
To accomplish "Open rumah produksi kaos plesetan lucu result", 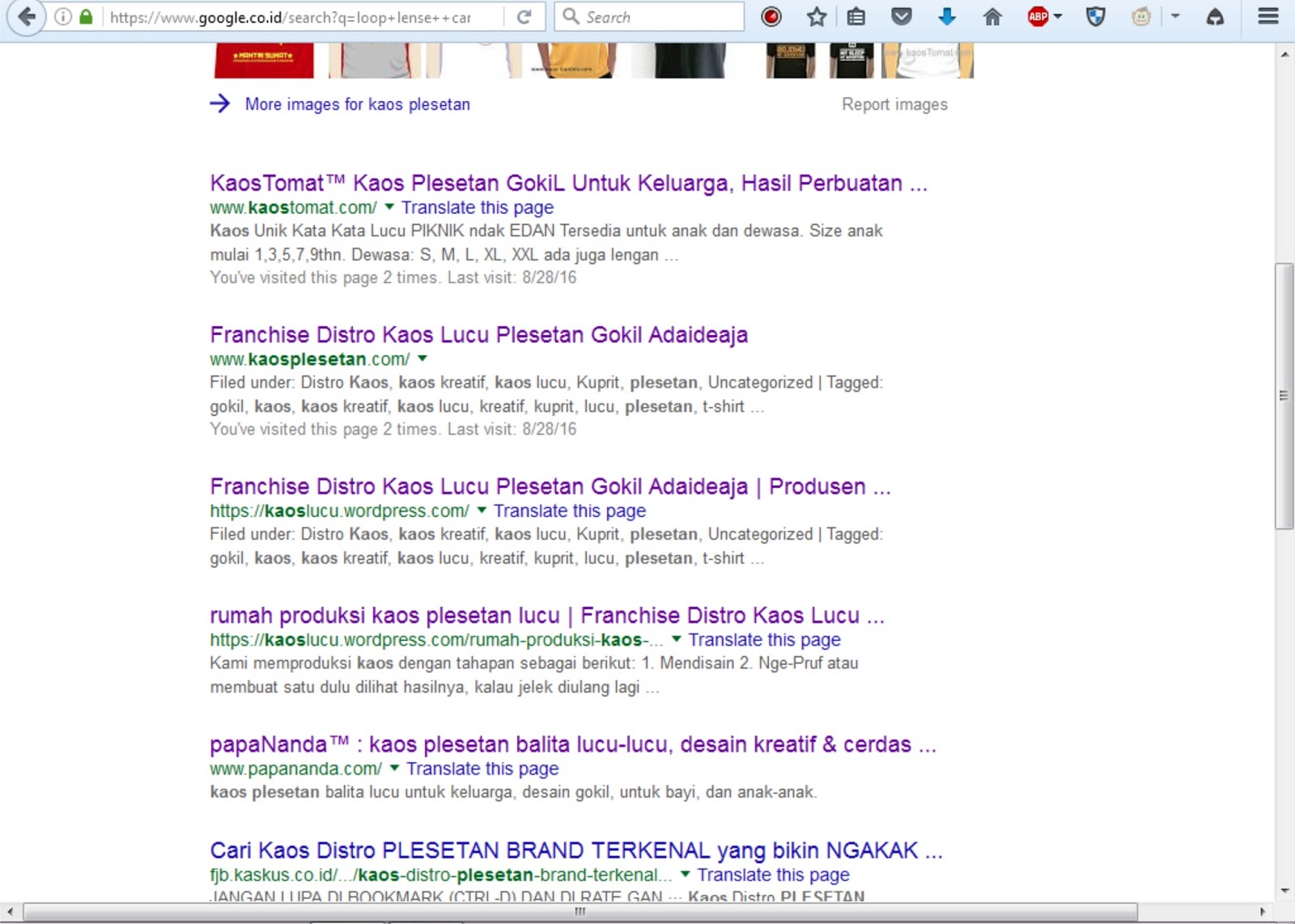I will coord(546,616).
